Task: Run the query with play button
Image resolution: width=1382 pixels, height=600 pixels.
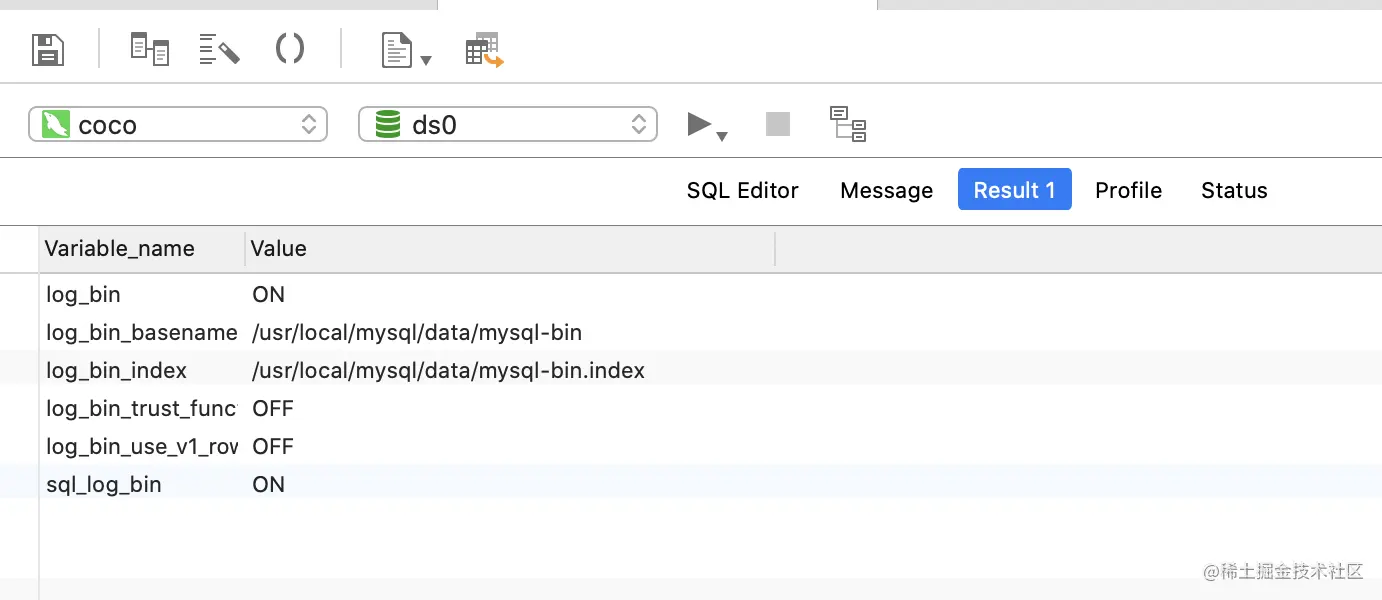Action: point(699,124)
